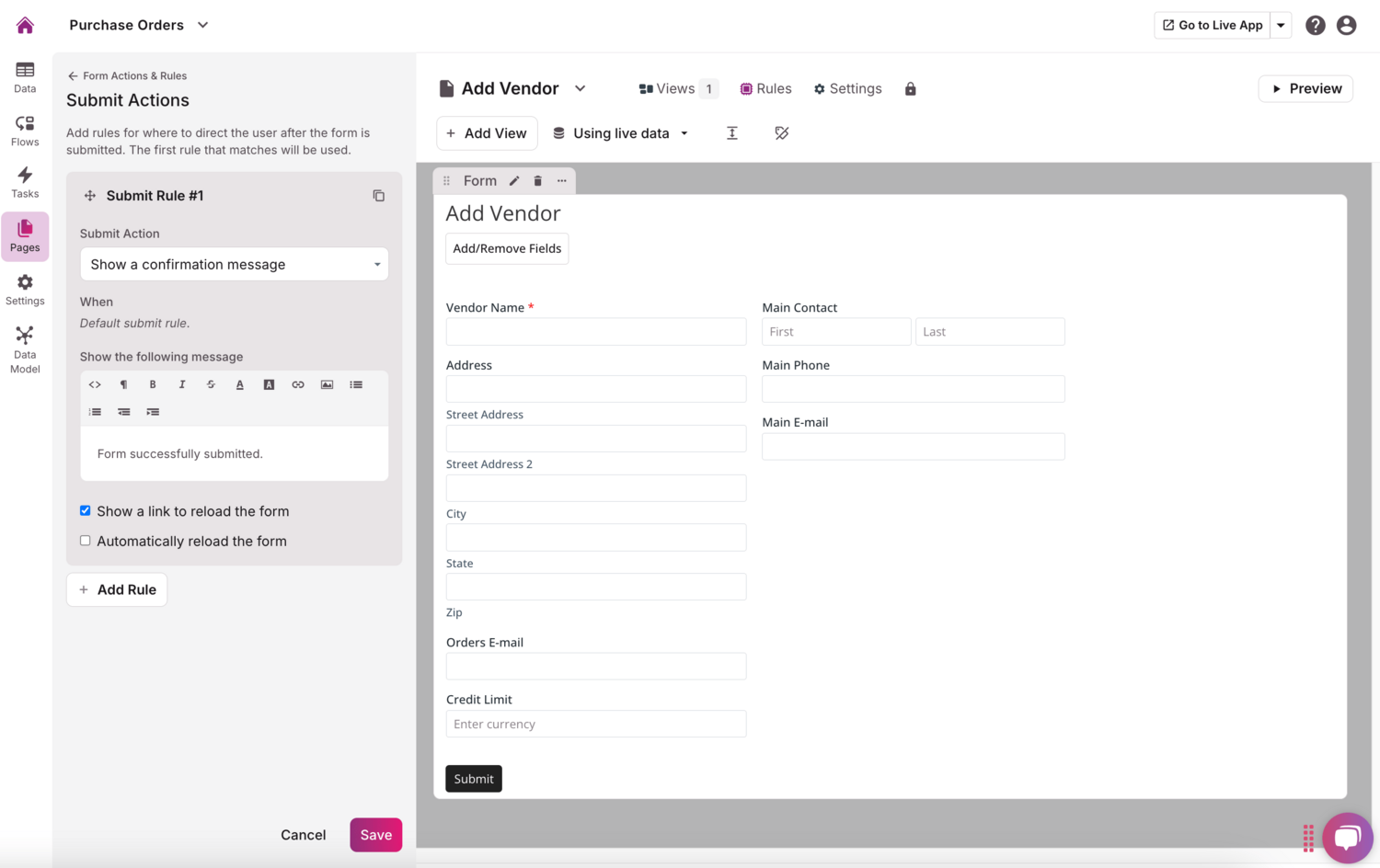
Task: Open paragraph format in message editor
Action: (123, 384)
